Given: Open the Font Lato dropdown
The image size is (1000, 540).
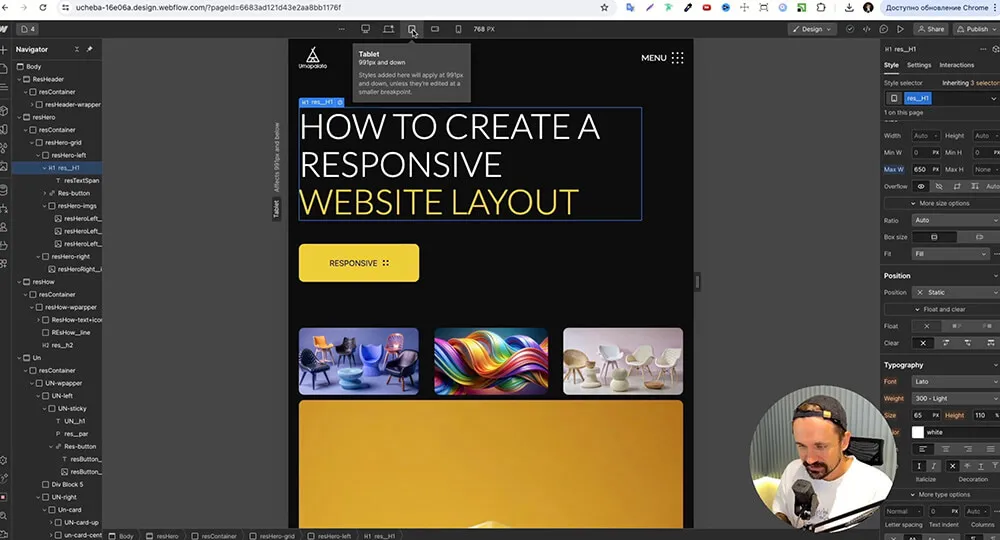Looking at the screenshot, I should [x=955, y=381].
